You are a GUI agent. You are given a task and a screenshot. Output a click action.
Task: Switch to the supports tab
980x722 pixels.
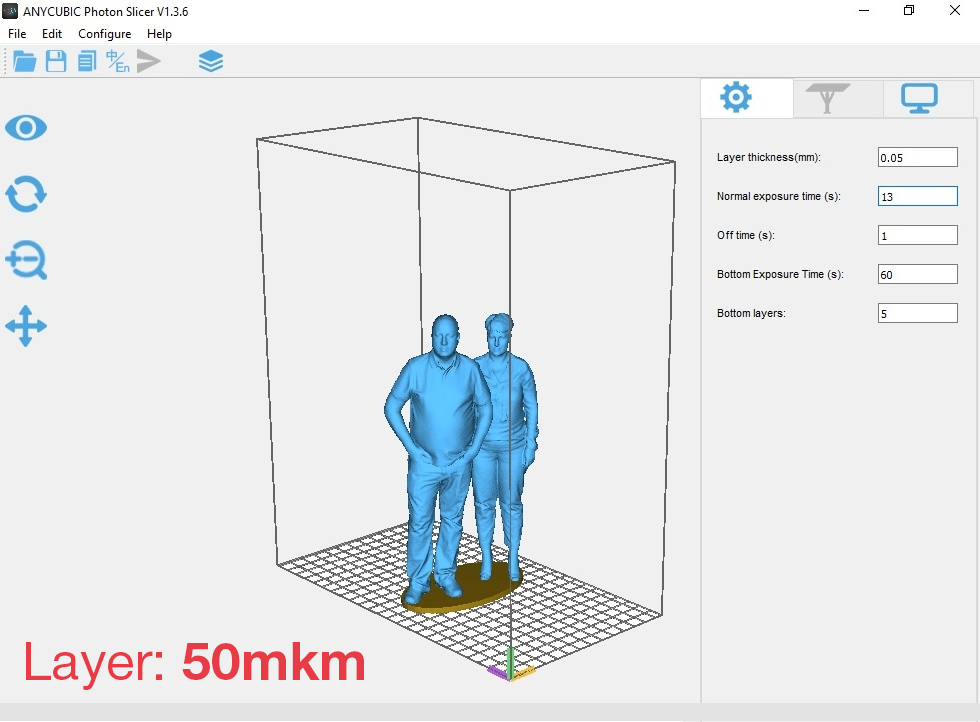828,98
